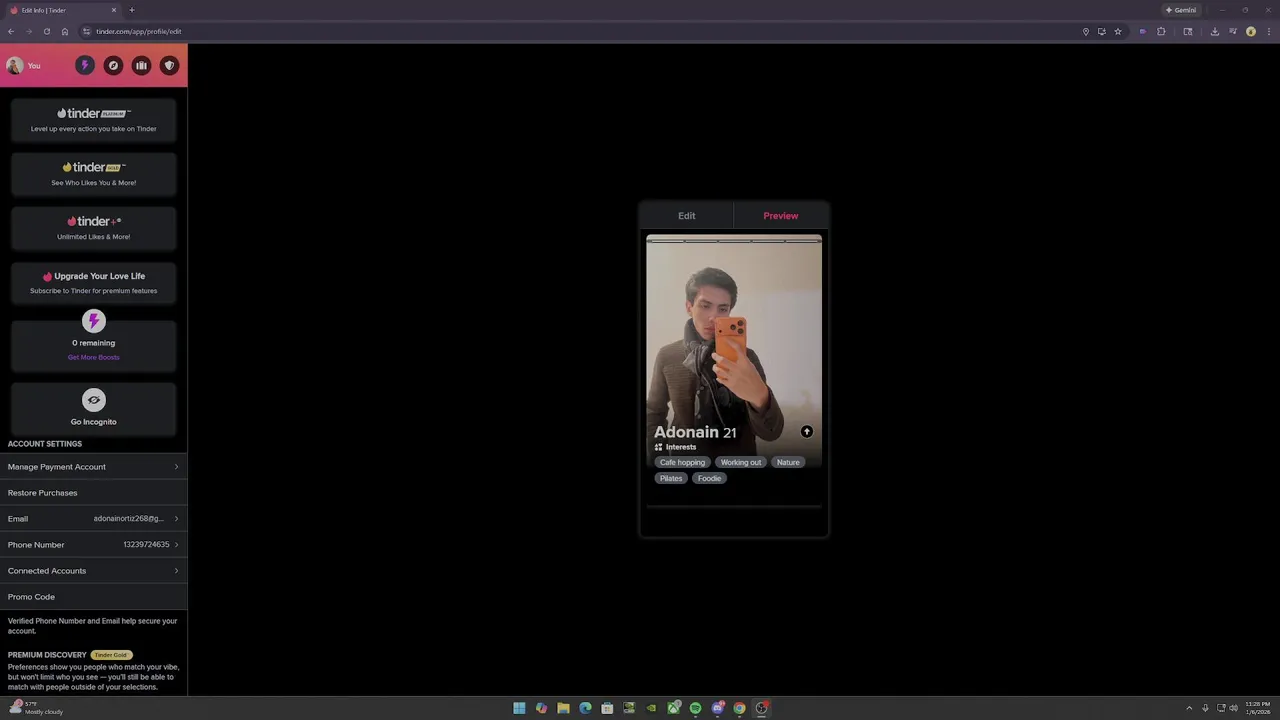
Task: Expand Manage Payment Account
Action: 93,467
